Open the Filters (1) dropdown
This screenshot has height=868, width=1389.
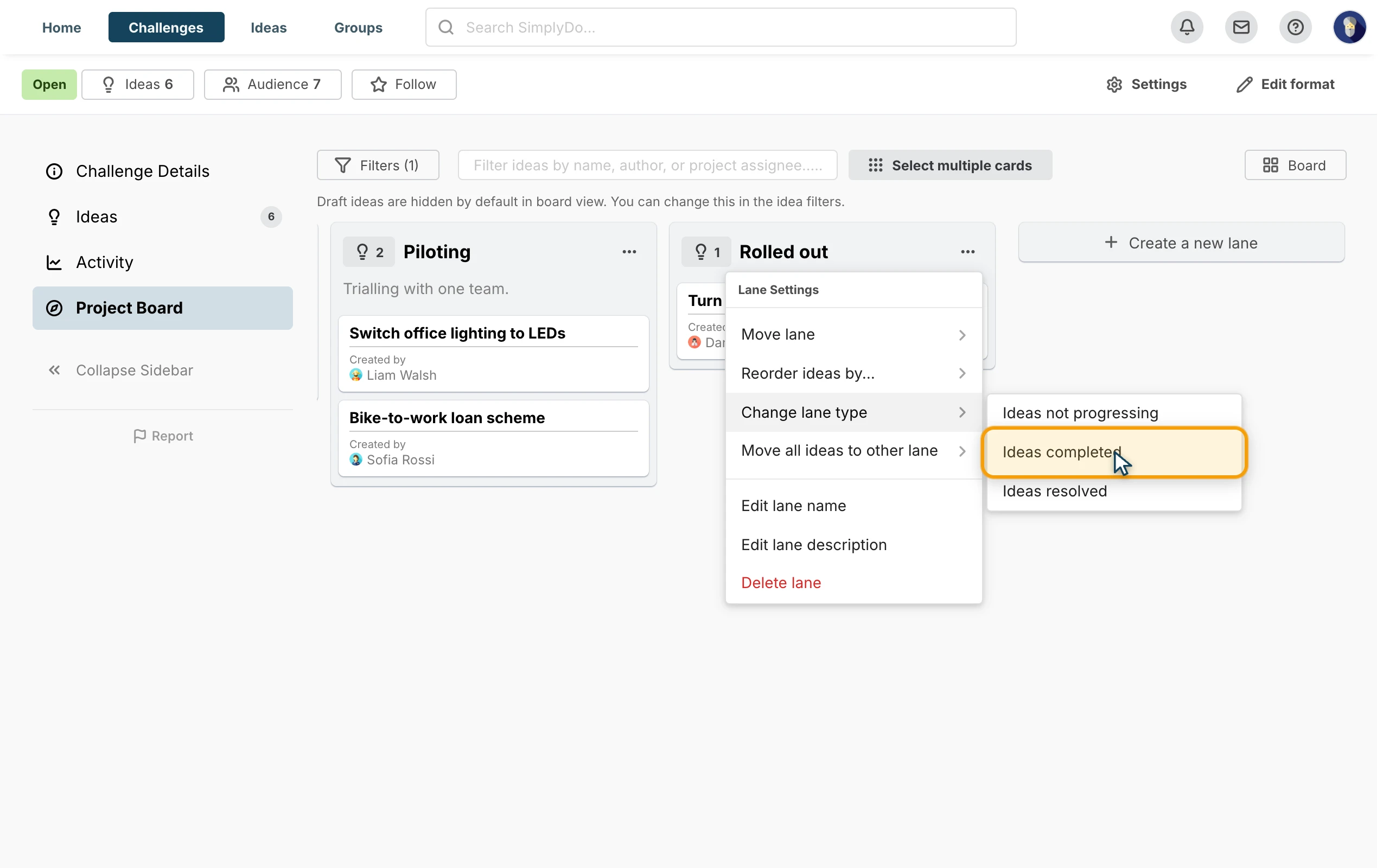[378, 165]
